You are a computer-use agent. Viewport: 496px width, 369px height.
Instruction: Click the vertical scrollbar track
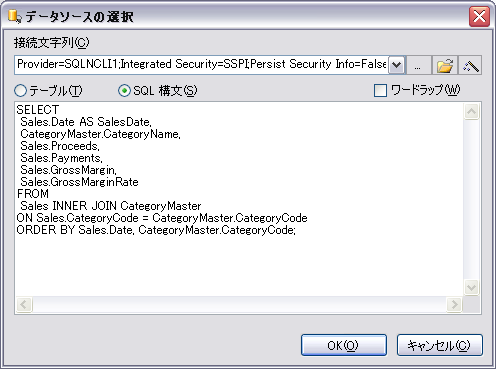pyautogui.click(x=471, y=199)
